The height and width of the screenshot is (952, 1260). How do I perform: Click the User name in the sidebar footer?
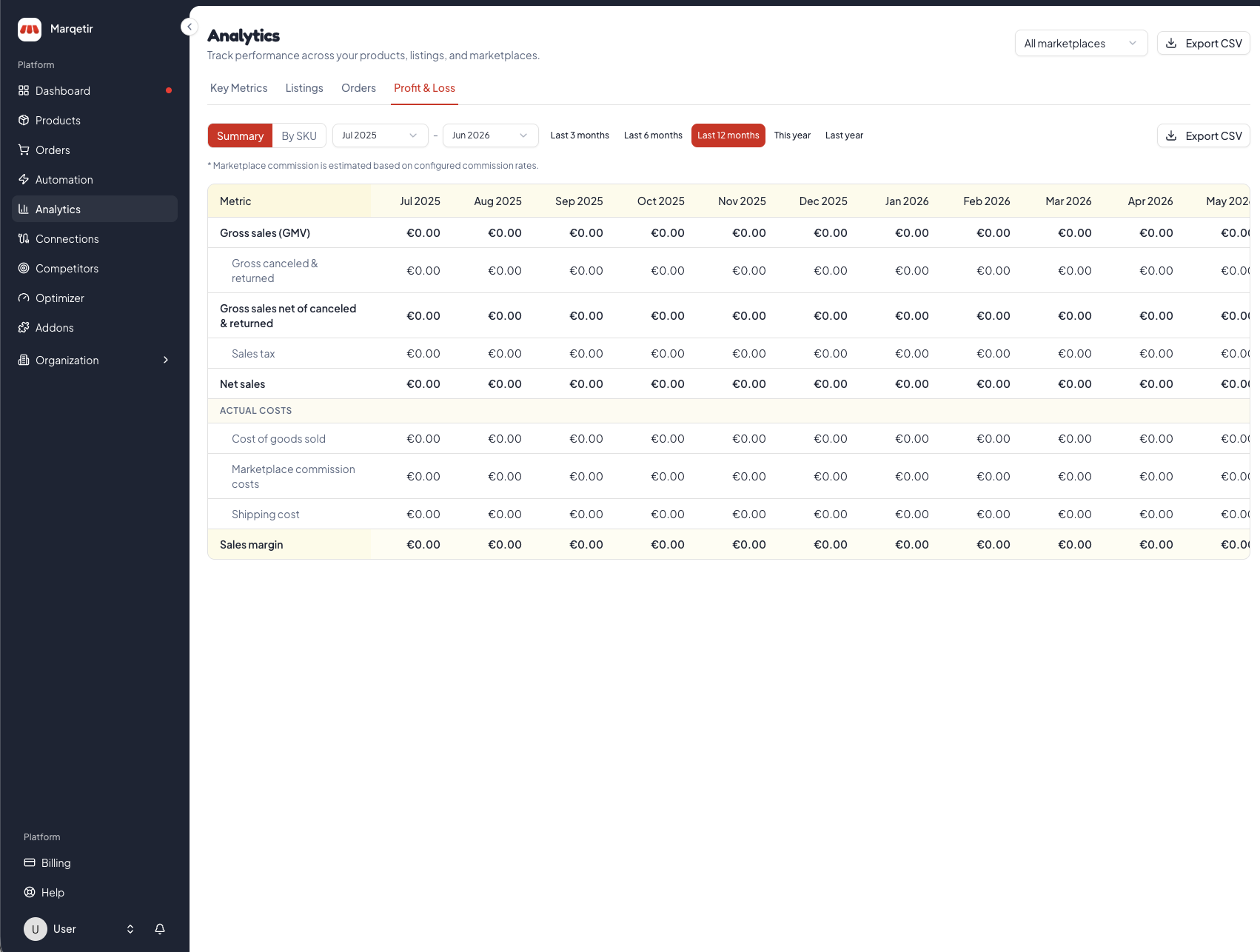pos(64,929)
